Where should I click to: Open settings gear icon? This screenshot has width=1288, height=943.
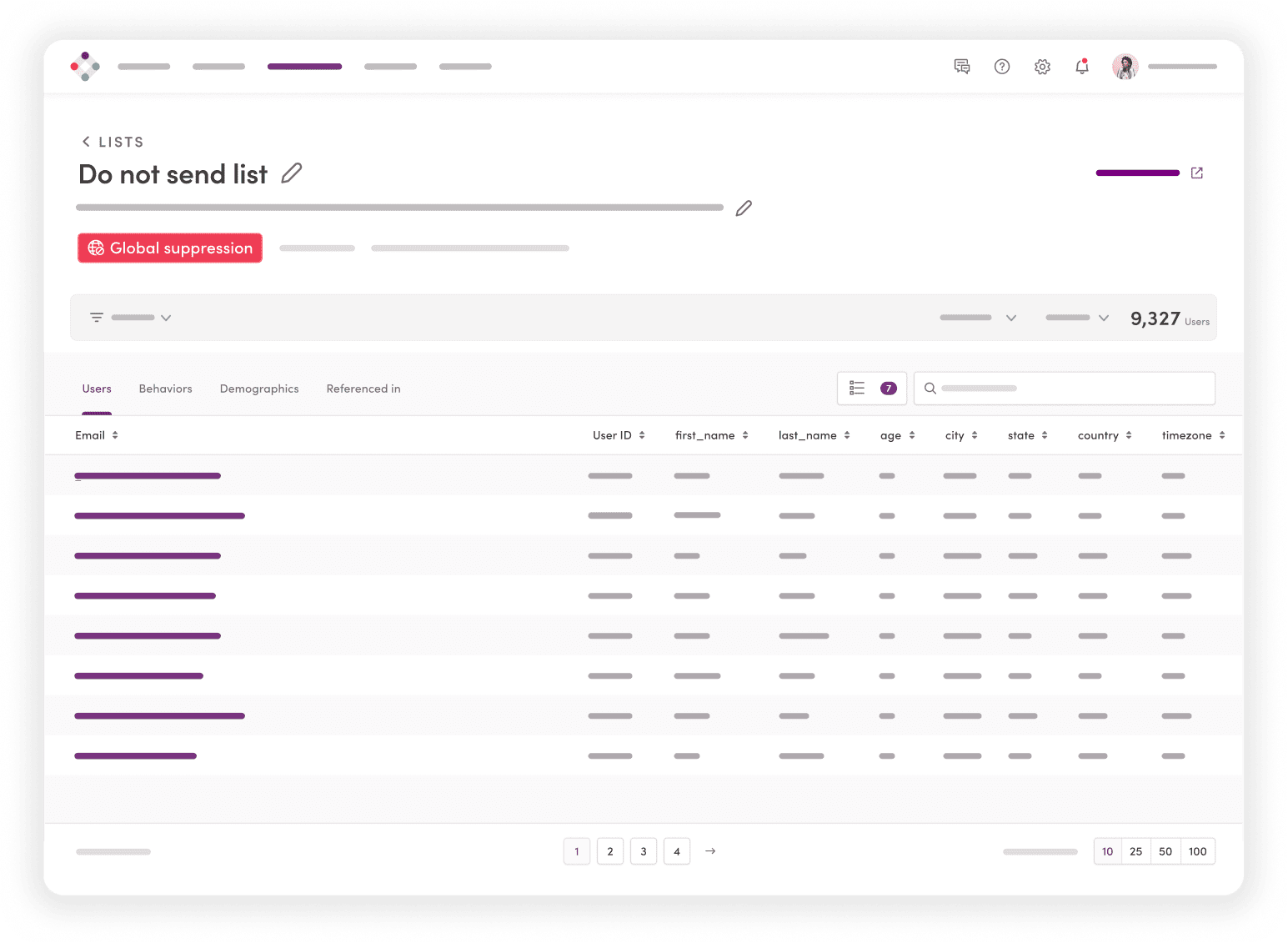click(x=1042, y=67)
